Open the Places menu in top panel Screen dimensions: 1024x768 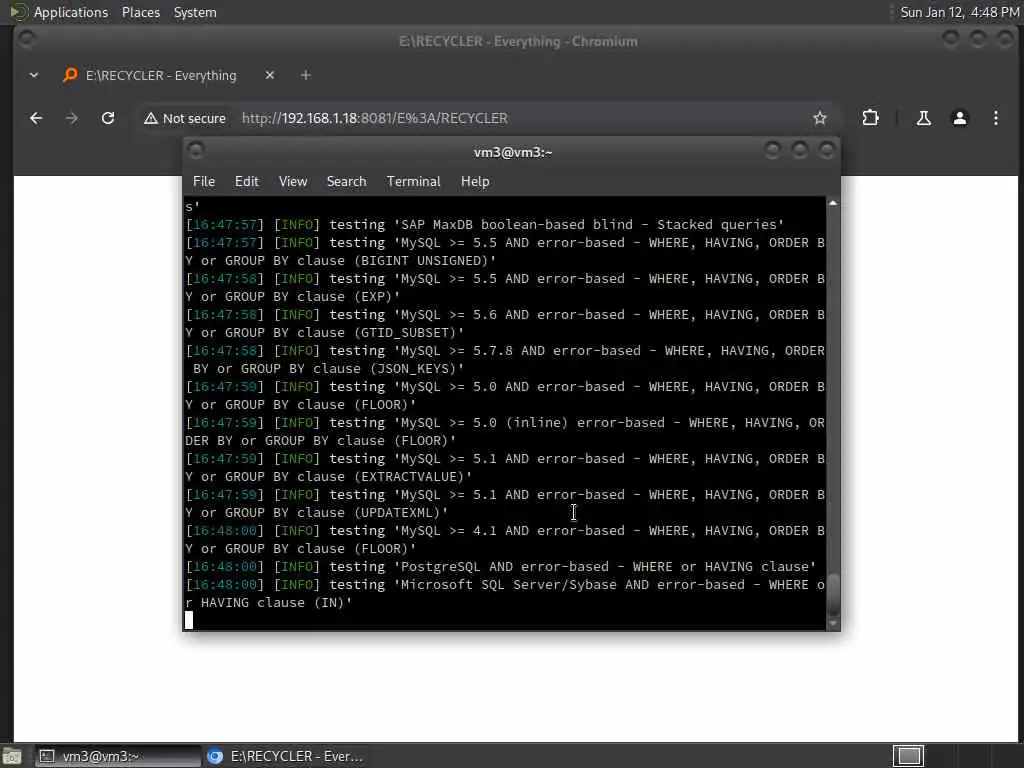point(140,12)
